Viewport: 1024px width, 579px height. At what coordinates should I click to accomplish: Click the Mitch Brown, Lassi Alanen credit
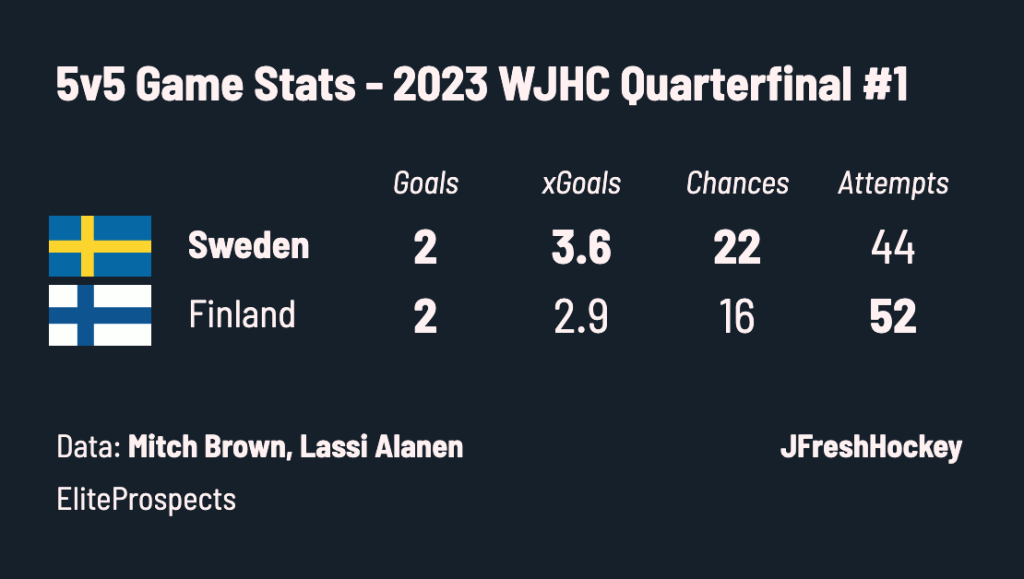click(295, 446)
